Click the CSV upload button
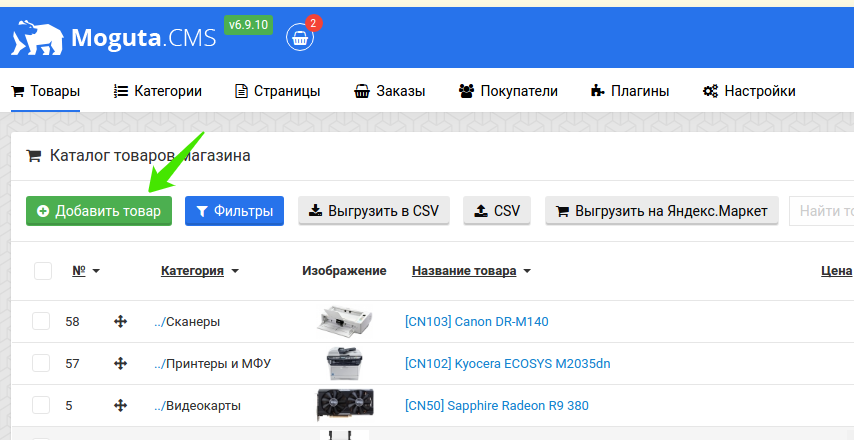The image size is (854, 440). pos(497,211)
